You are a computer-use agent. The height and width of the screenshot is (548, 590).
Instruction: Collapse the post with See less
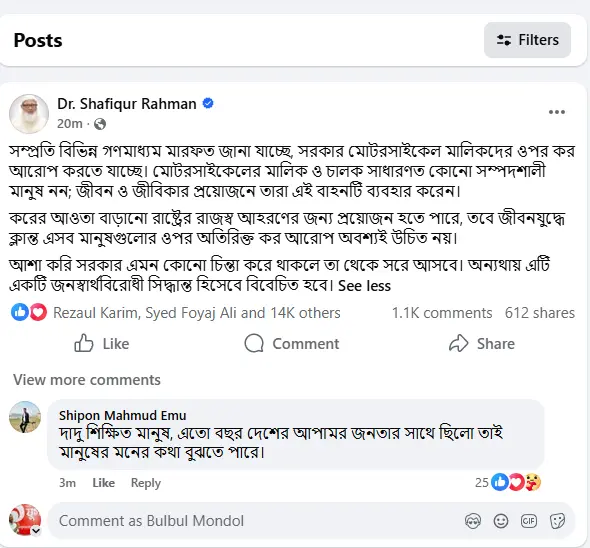coord(364,286)
